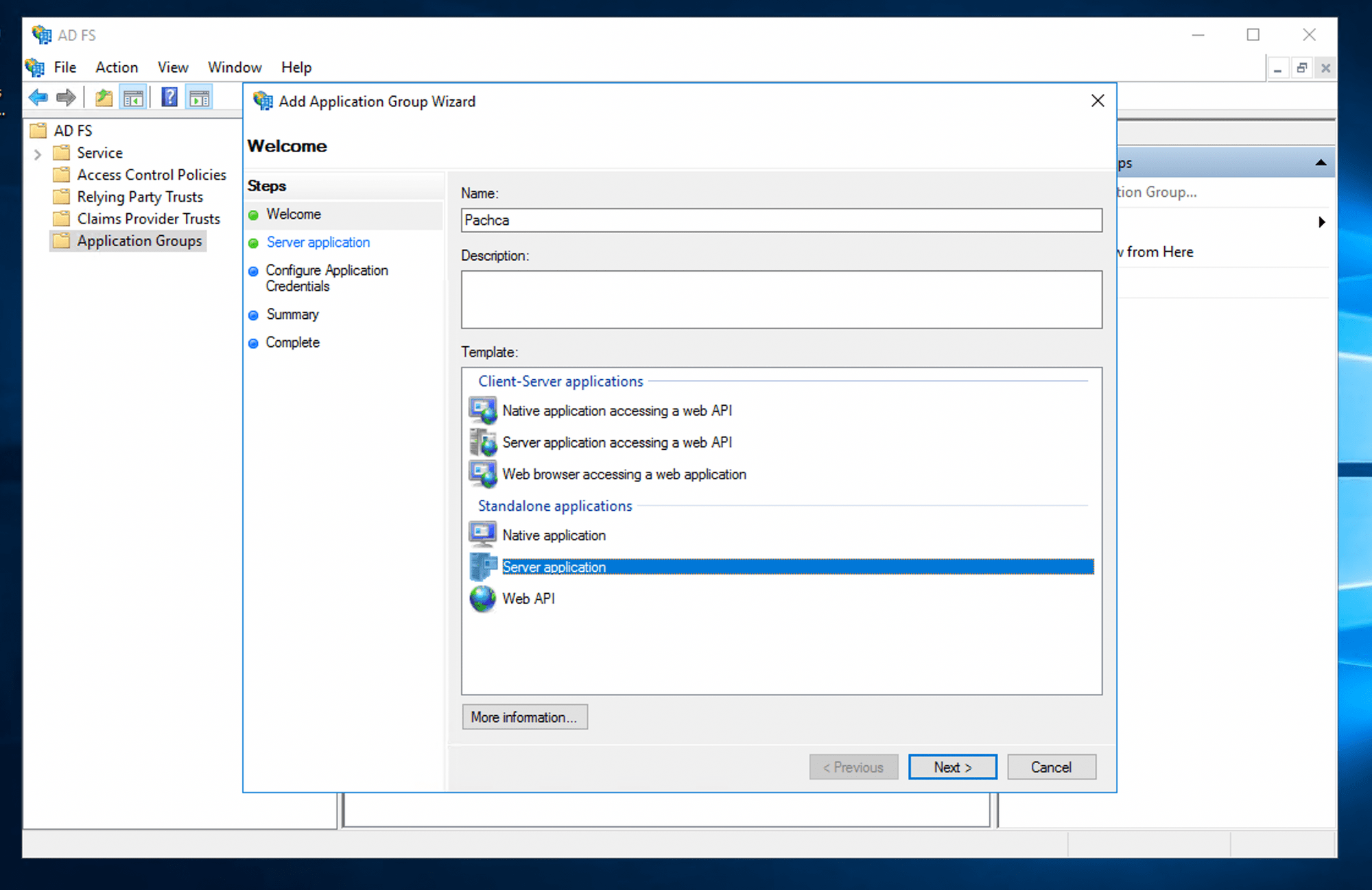Screen dimensions: 1372x890
Task: Click the Next button
Action: coord(952,767)
